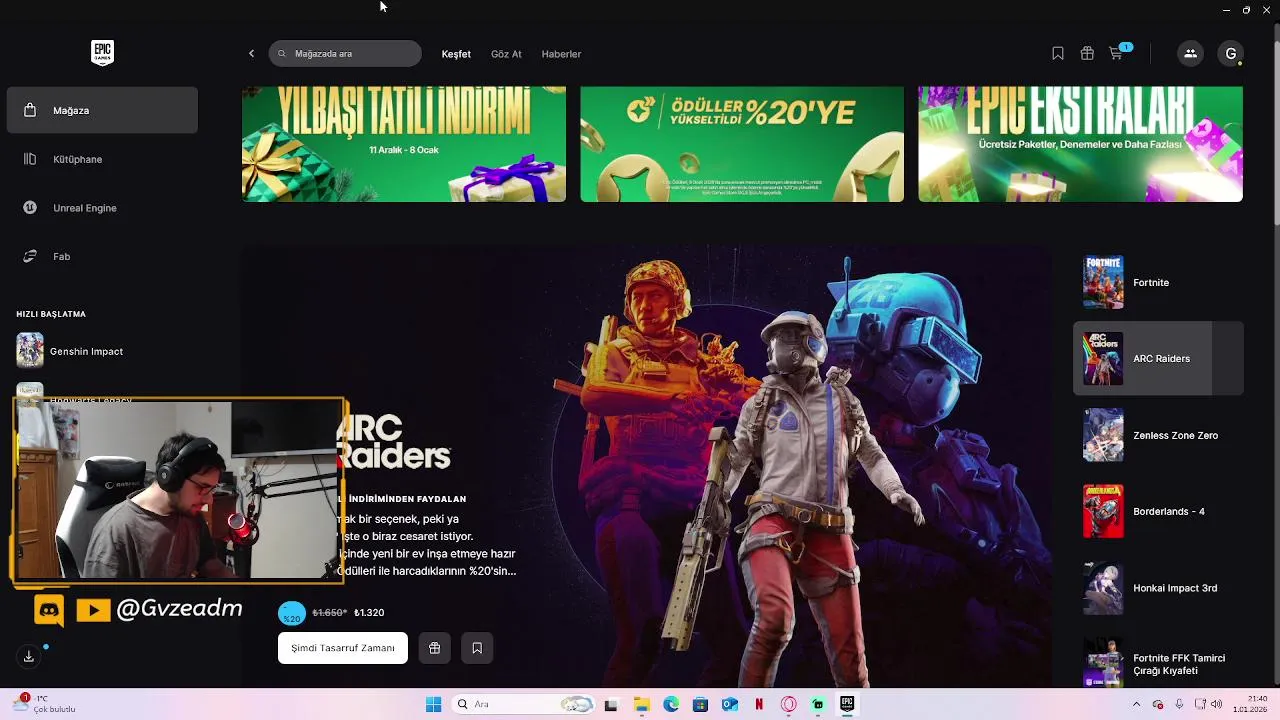Open the friends list icon
This screenshot has height=720, width=1280.
pyautogui.click(x=1190, y=54)
